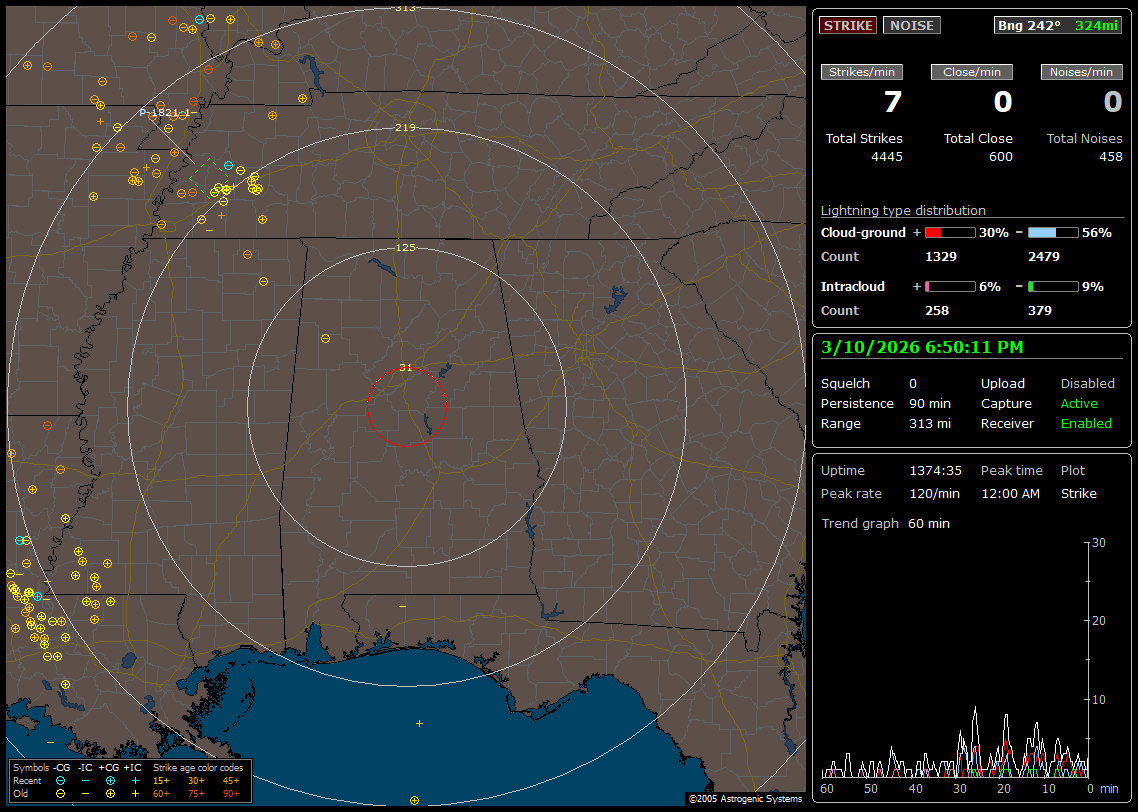The image size is (1138, 812).
Task: Click the Old -CG symbol in legend
Action: 61,793
